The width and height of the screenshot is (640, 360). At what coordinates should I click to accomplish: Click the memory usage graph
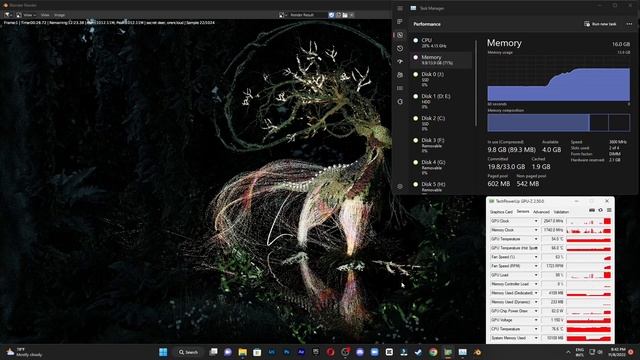[558, 78]
